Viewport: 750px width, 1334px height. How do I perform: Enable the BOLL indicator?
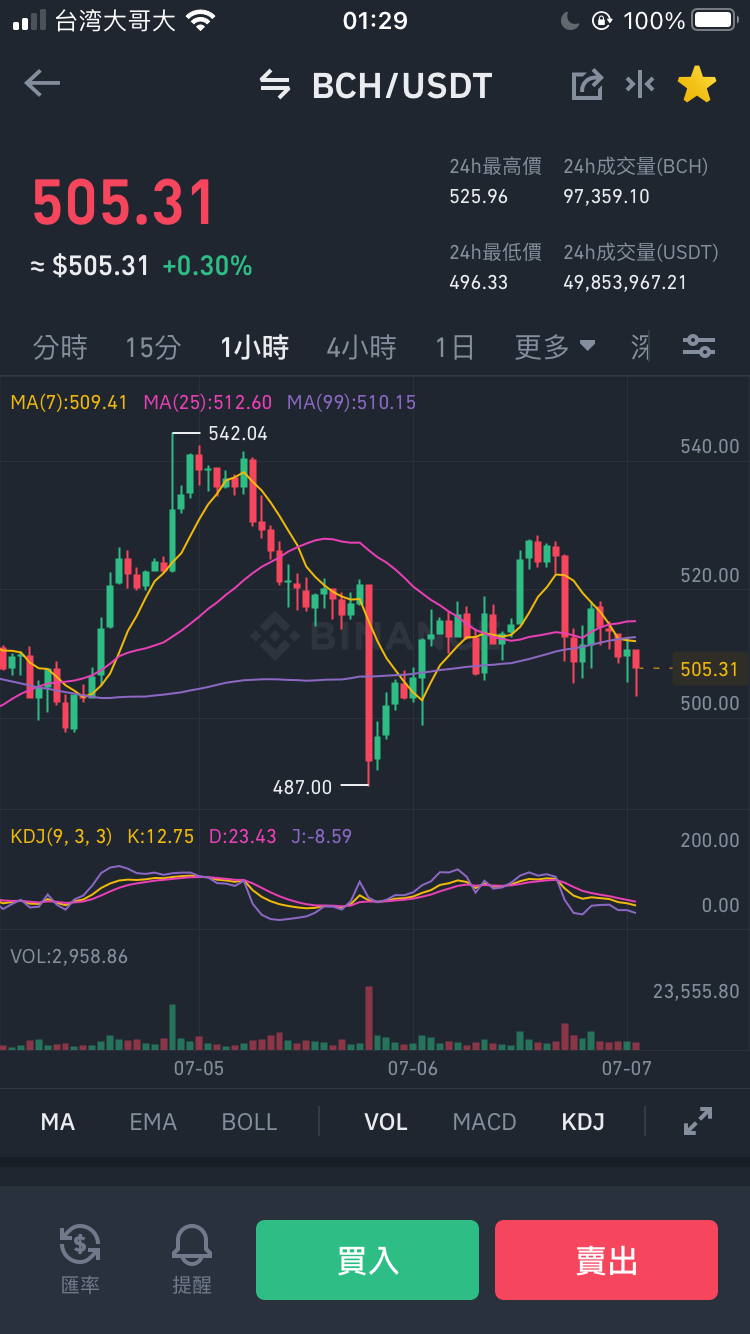tap(249, 1122)
